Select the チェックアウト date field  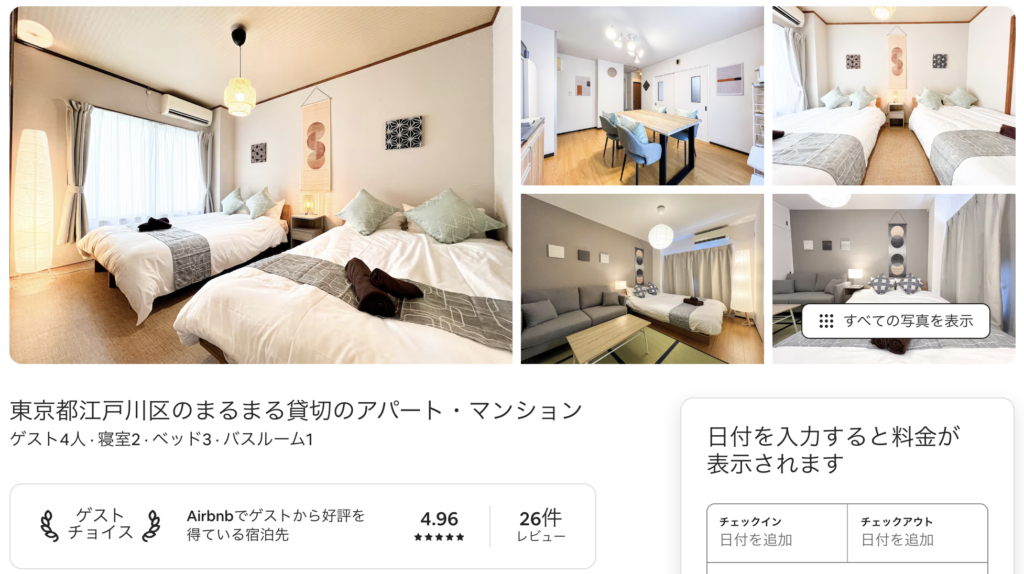pos(918,532)
